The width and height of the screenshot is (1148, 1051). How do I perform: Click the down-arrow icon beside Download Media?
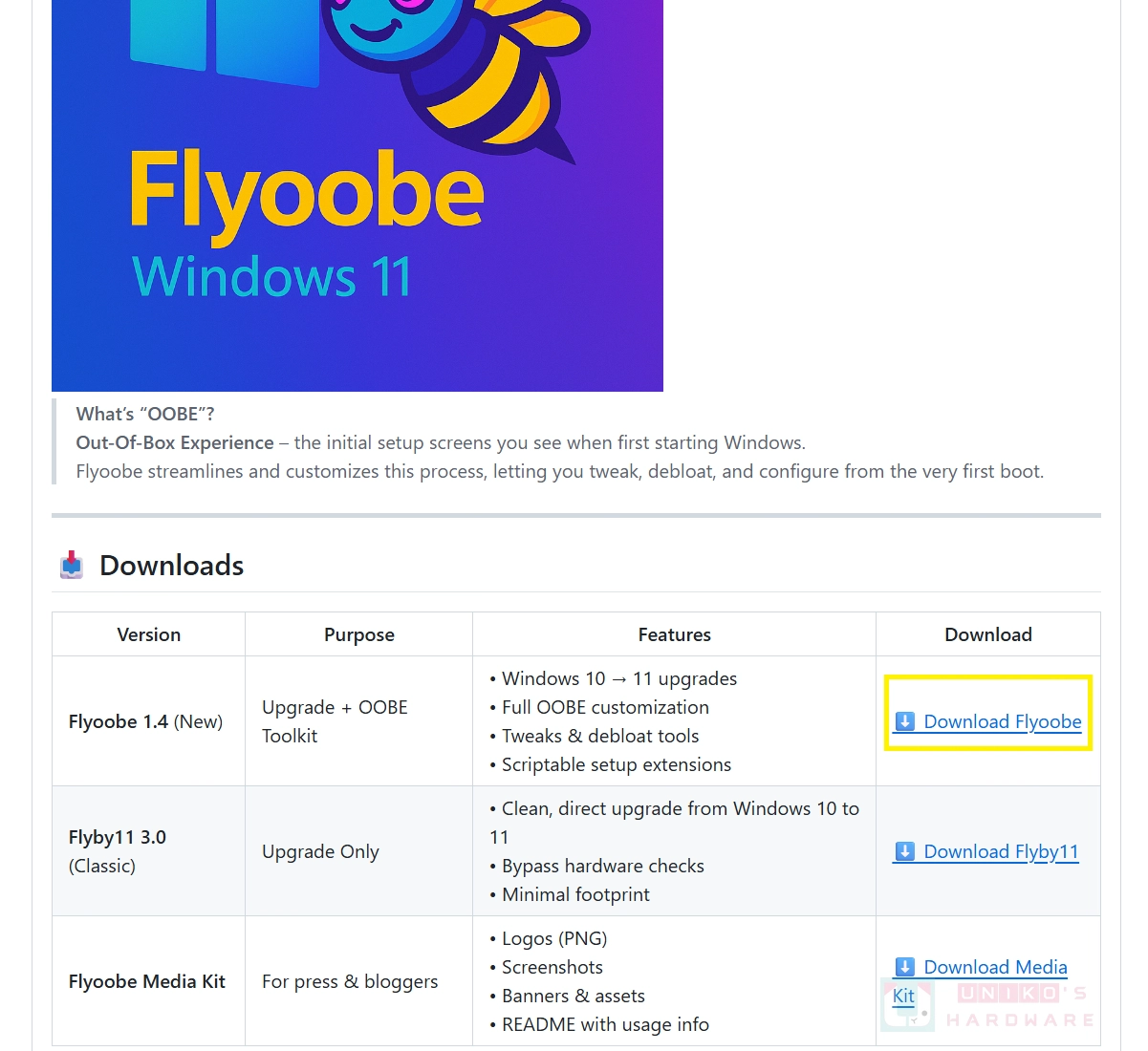905,967
